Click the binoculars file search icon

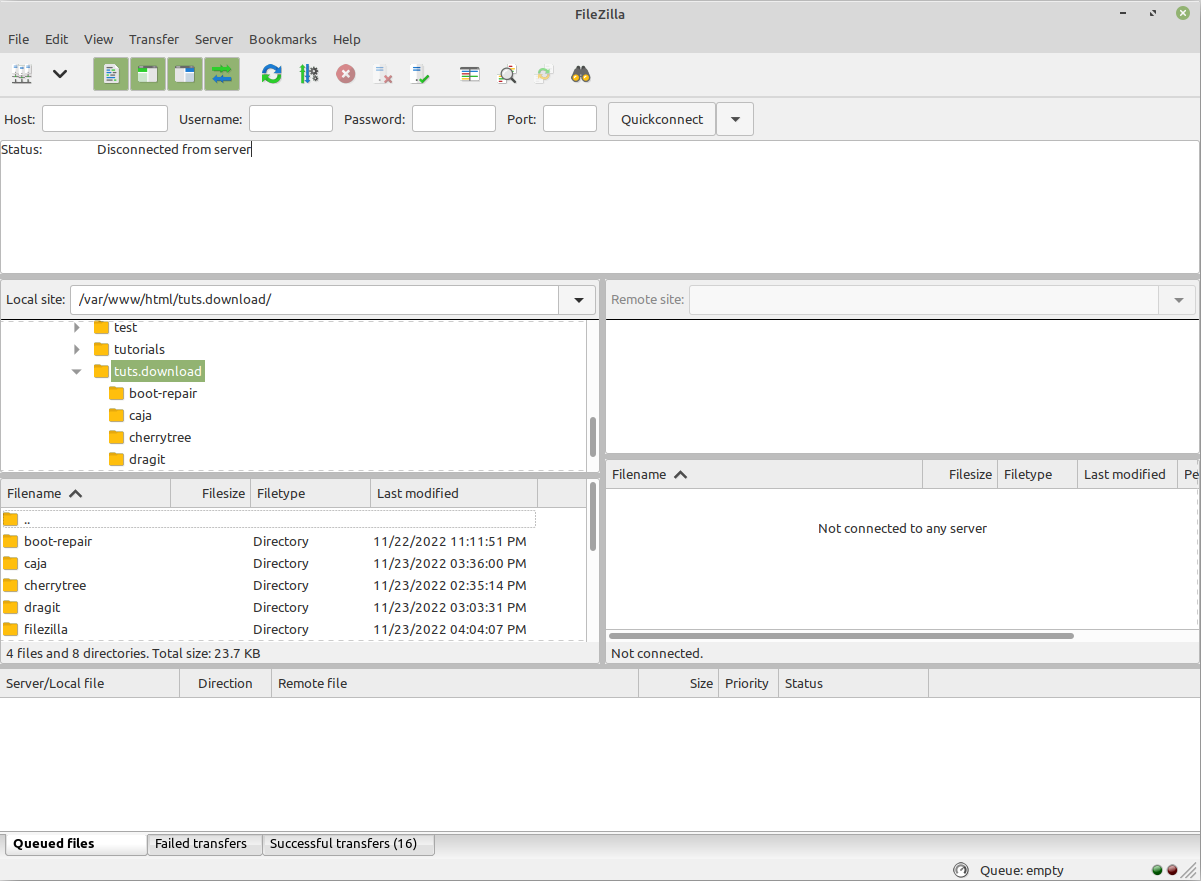tap(581, 74)
